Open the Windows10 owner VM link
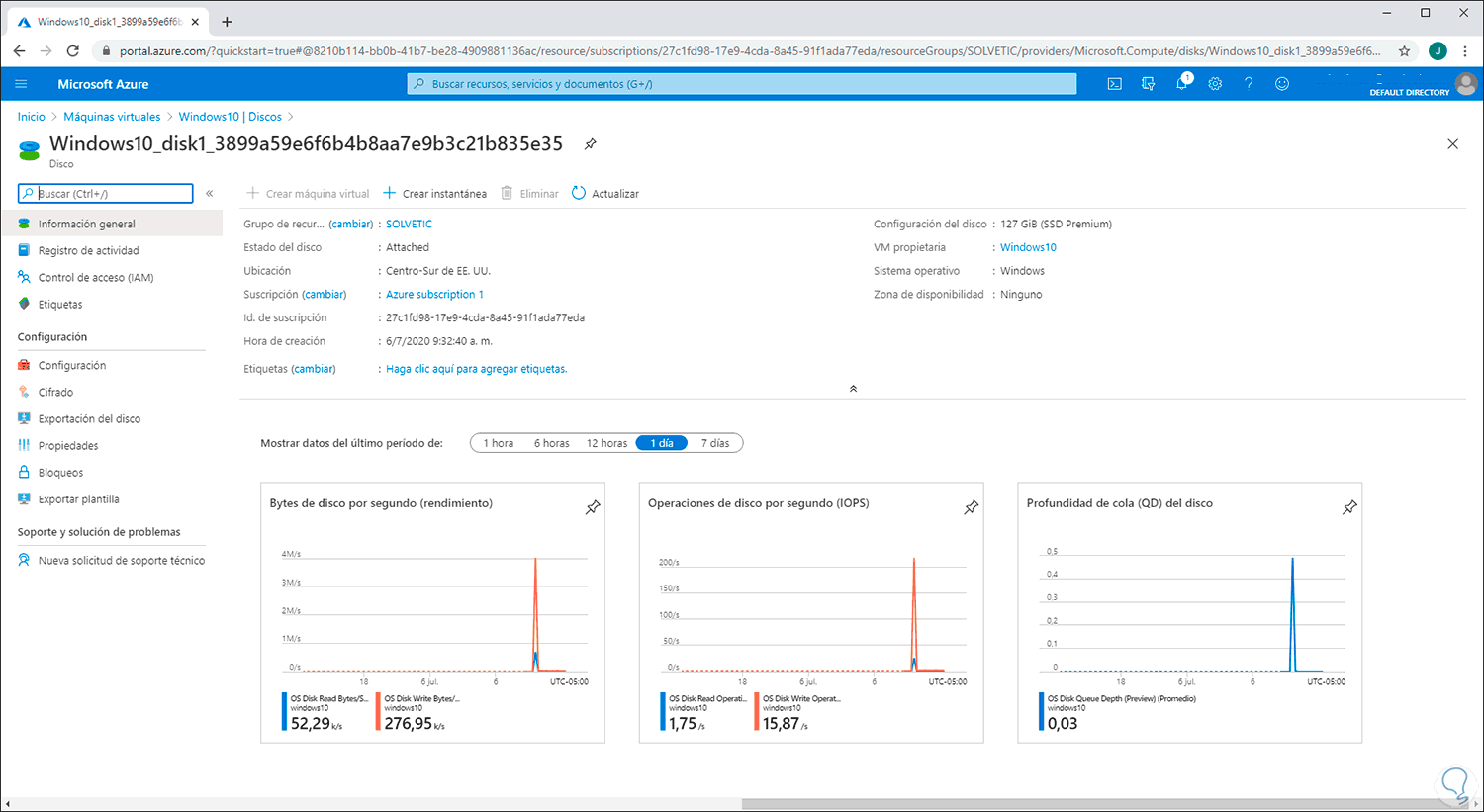The width and height of the screenshot is (1484, 812). (x=1028, y=247)
